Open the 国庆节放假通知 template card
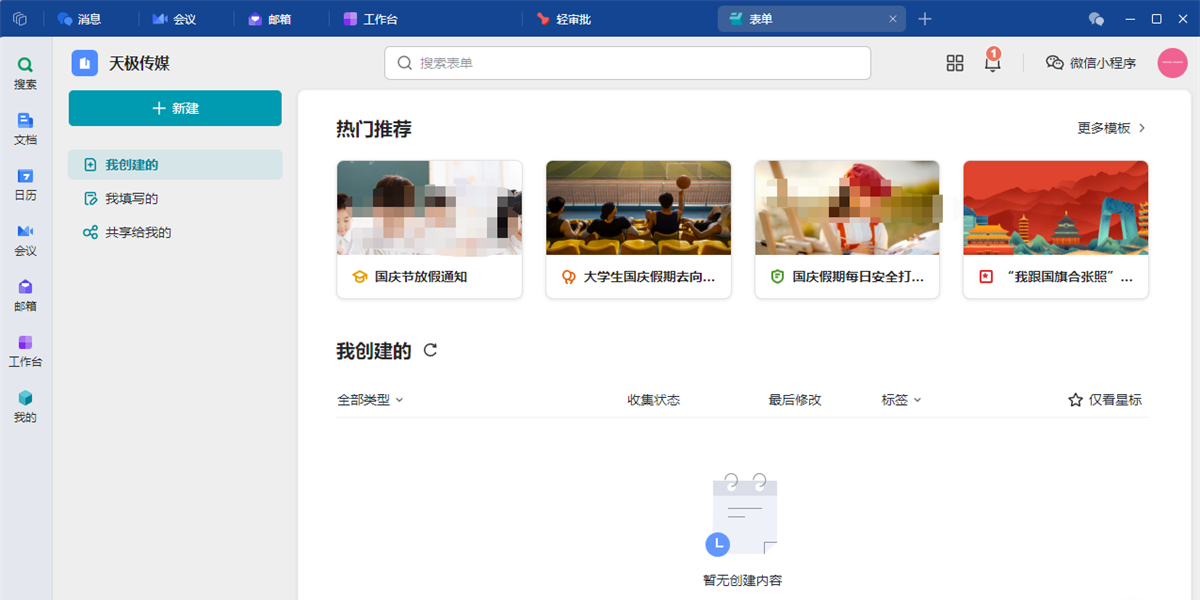This screenshot has height=600, width=1200. coord(429,229)
